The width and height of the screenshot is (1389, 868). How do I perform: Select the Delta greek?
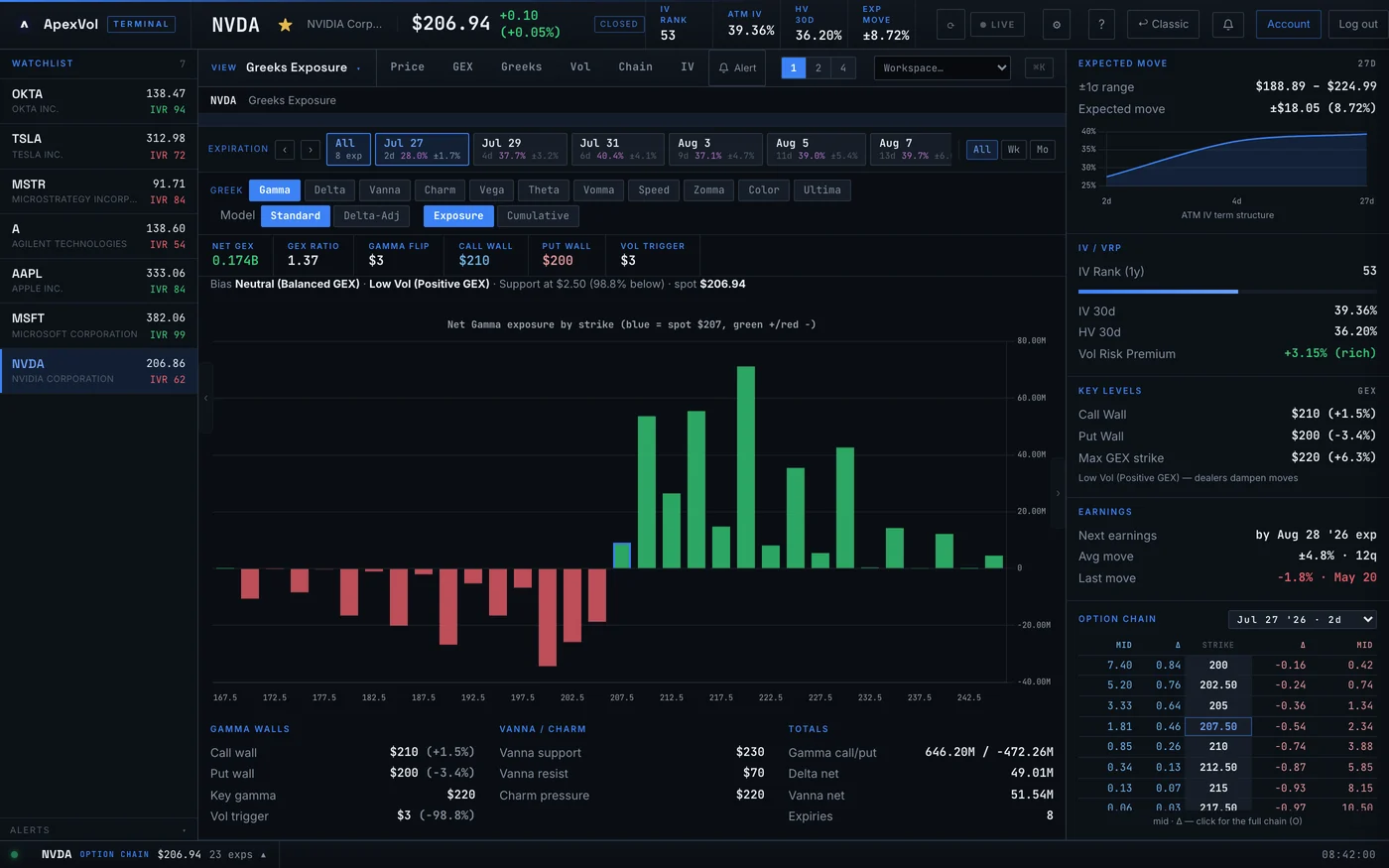pos(329,190)
